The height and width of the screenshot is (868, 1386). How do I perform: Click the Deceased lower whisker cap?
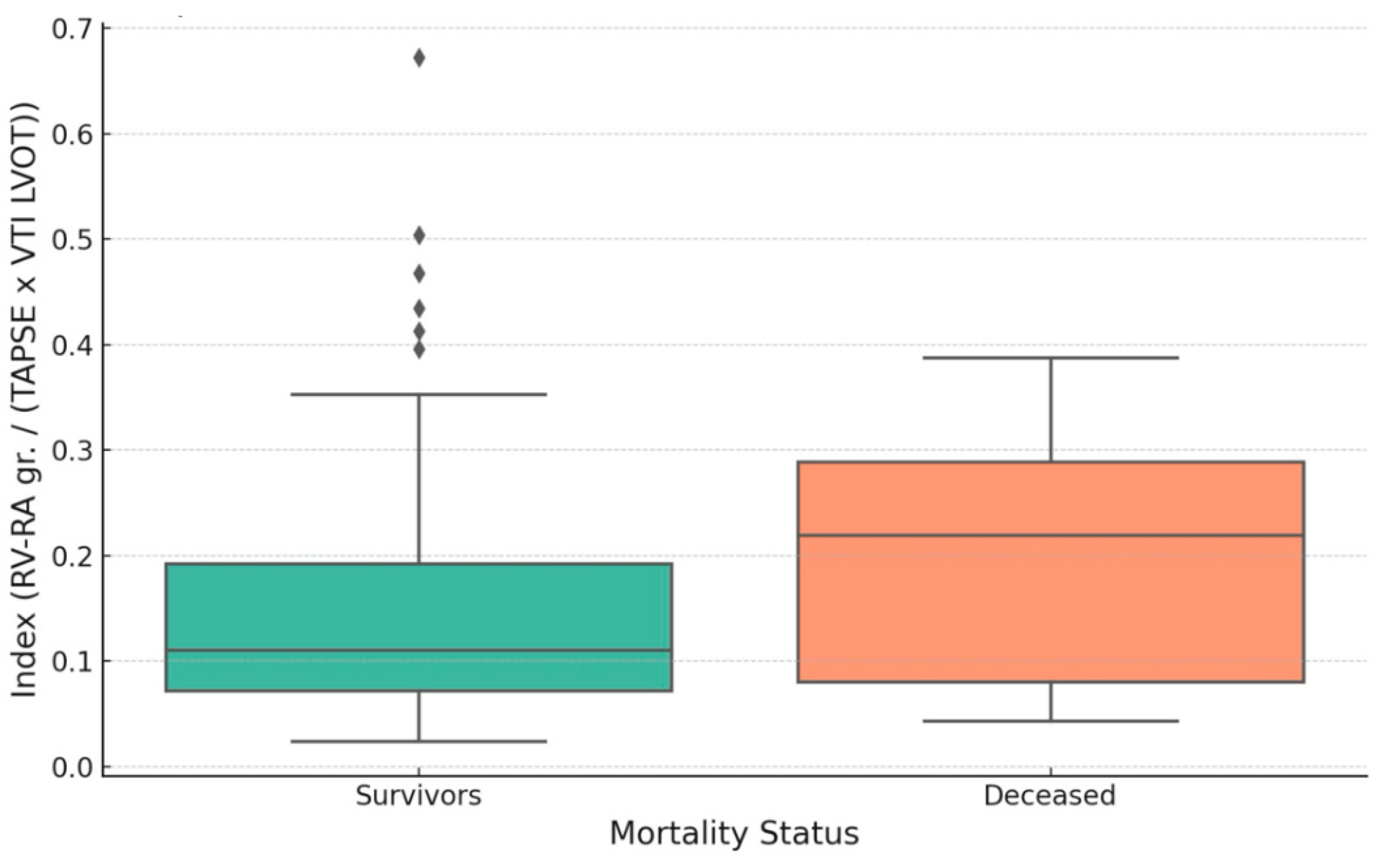click(1051, 721)
